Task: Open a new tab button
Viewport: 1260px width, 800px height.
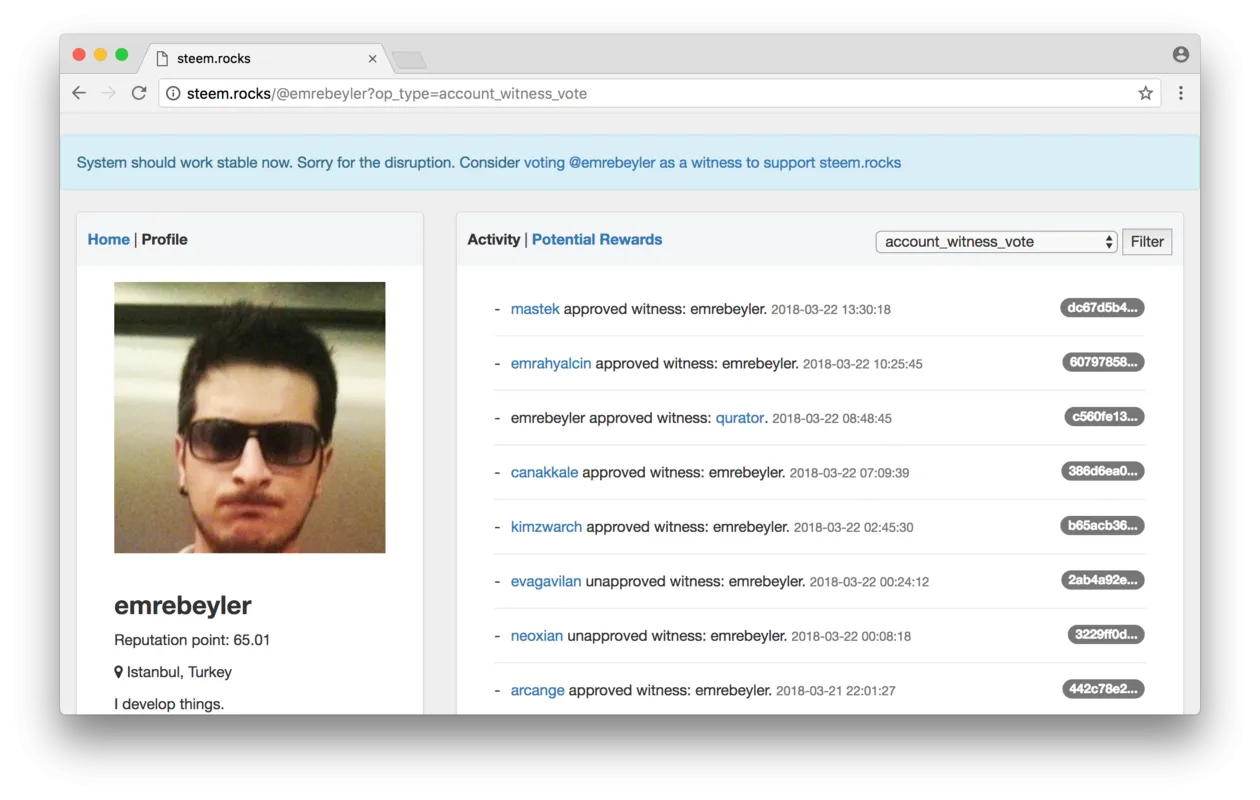Action: pyautogui.click(x=409, y=60)
